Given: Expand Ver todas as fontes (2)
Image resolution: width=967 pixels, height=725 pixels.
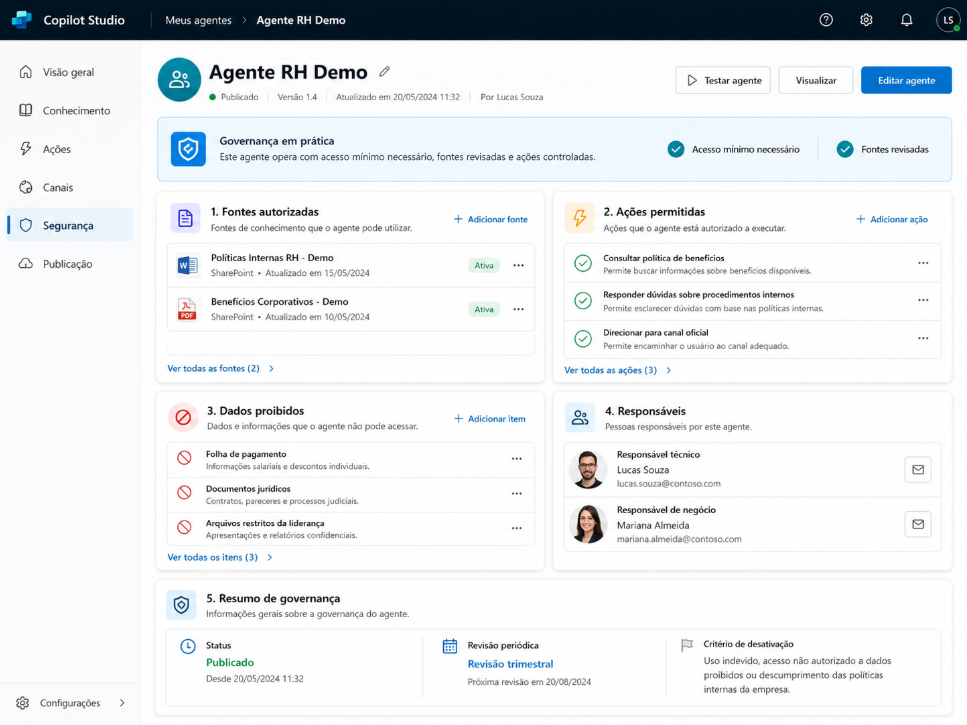Looking at the screenshot, I should click(220, 368).
